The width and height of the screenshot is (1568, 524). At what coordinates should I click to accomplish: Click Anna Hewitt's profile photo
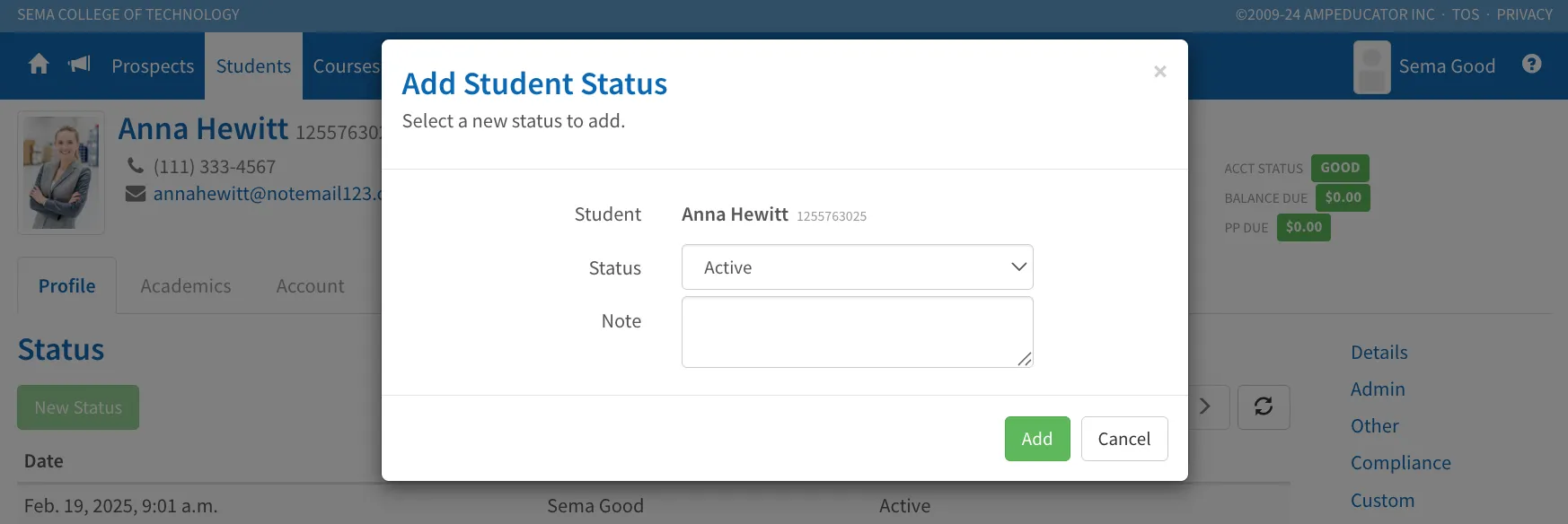[x=61, y=173]
